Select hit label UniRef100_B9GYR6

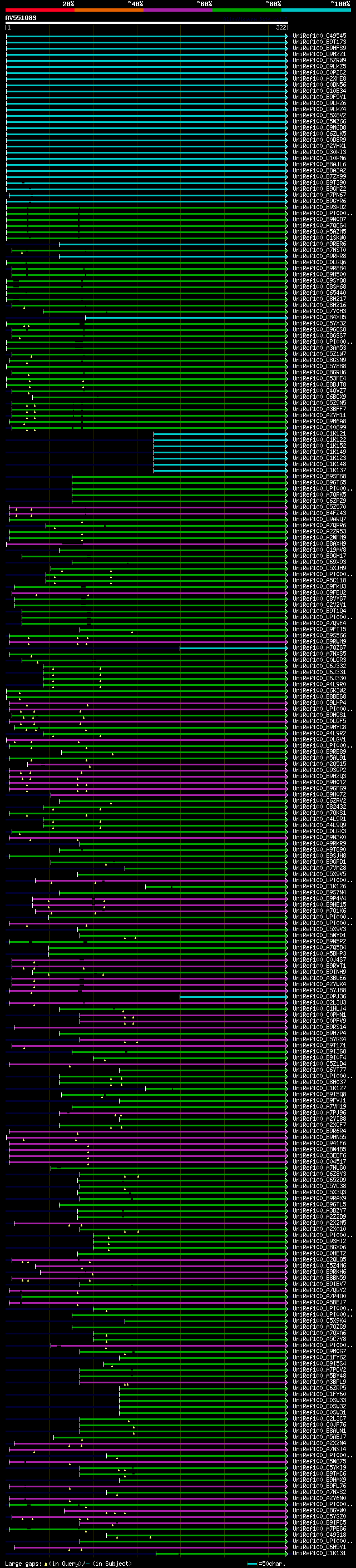pos(319,201)
